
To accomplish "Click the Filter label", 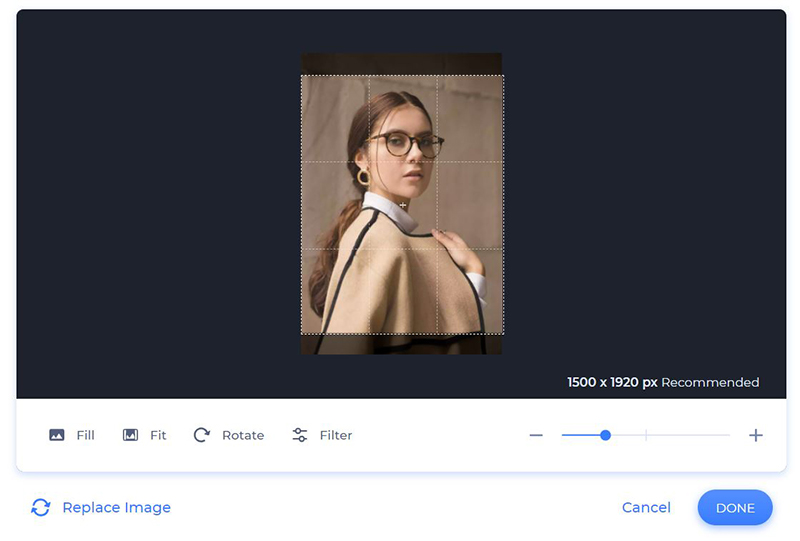I will click(336, 435).
